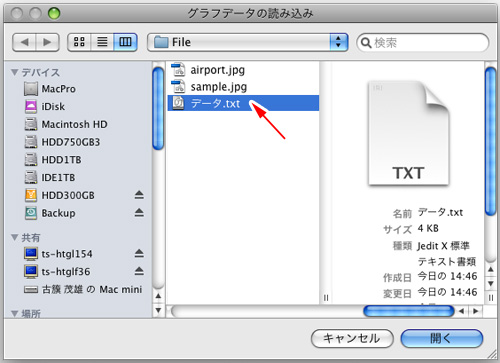
Task: Click horizontal scroll left arrow
Action: click(x=462, y=311)
